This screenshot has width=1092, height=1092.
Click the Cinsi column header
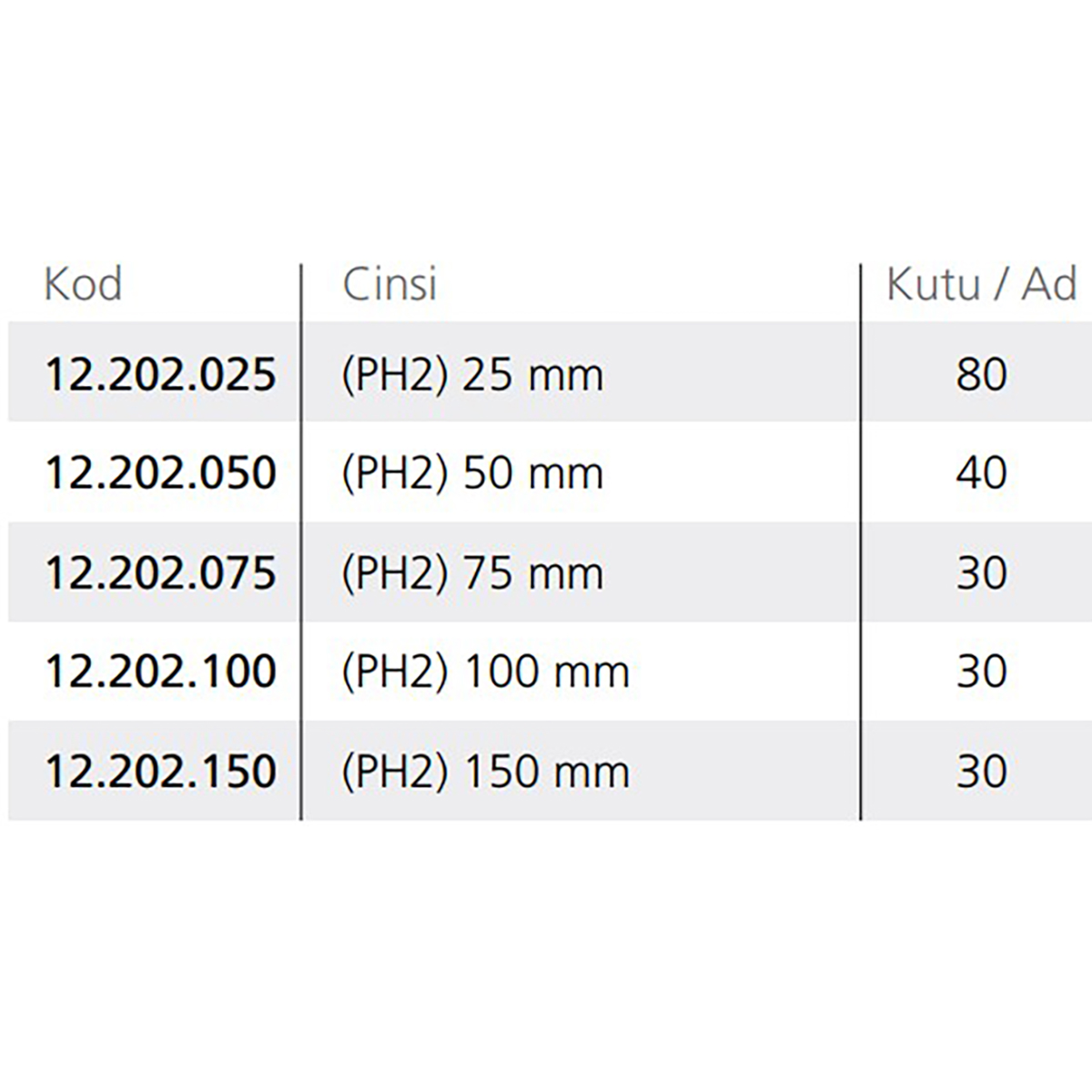[x=389, y=285]
